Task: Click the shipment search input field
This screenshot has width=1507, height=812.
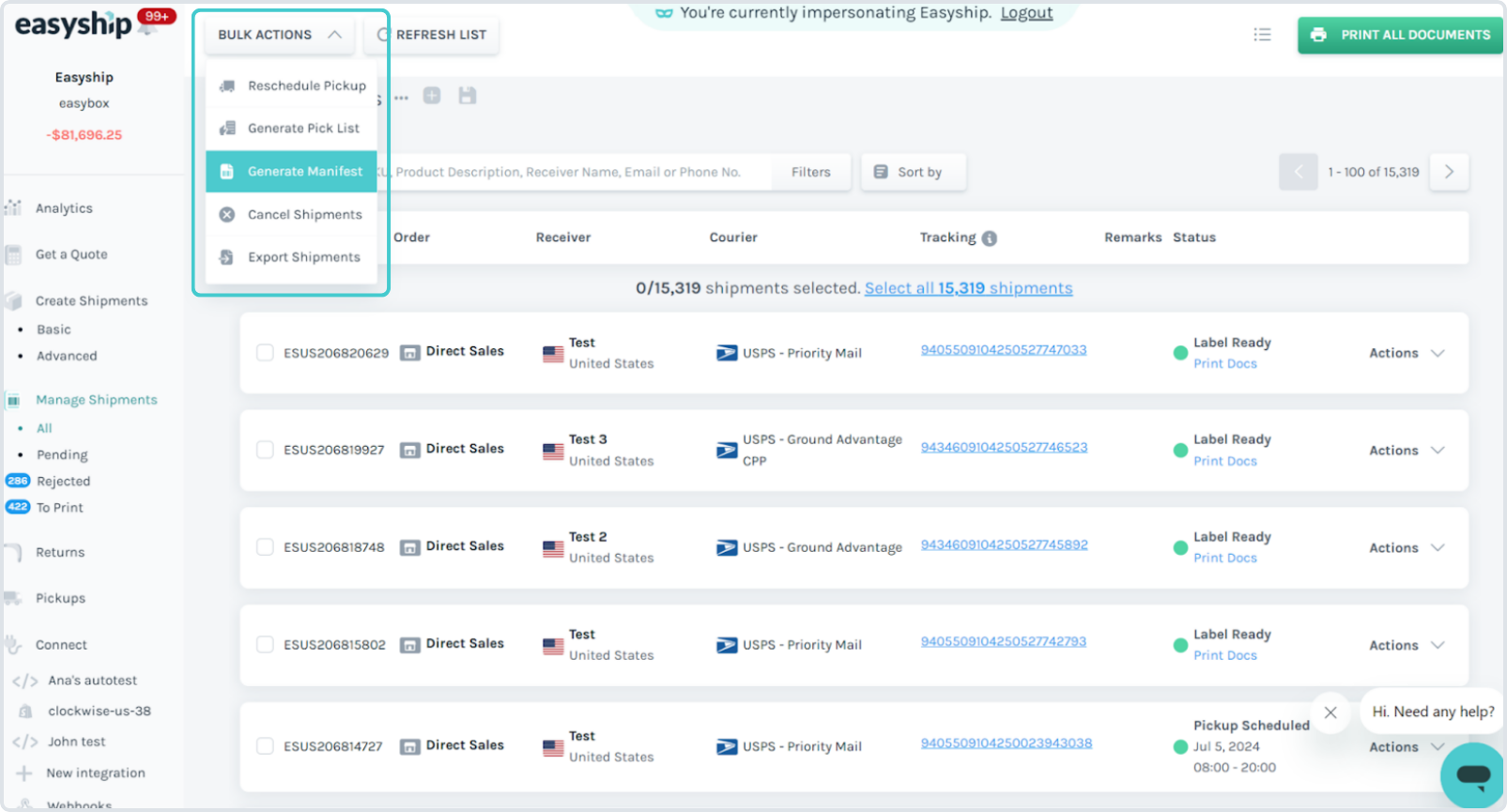Action: coord(573,173)
